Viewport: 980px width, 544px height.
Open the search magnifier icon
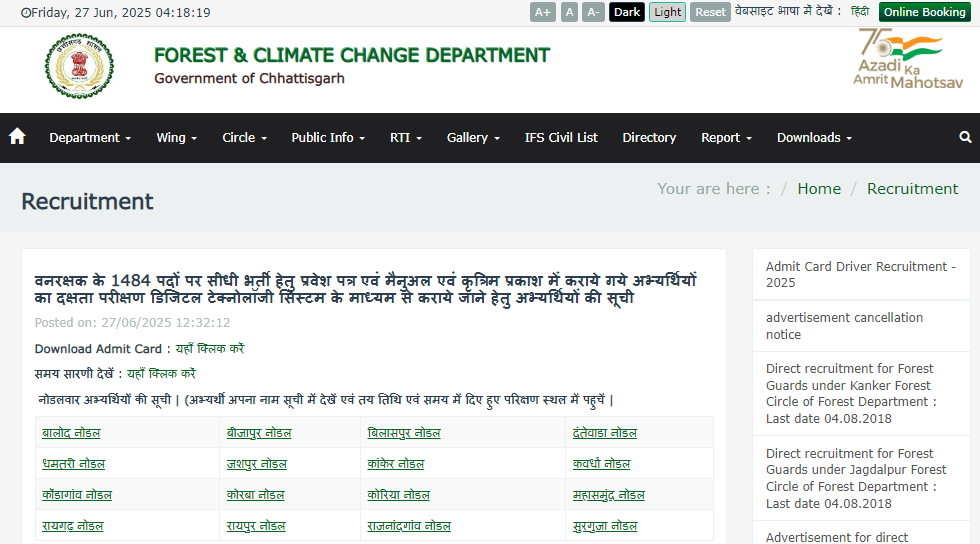coord(965,137)
